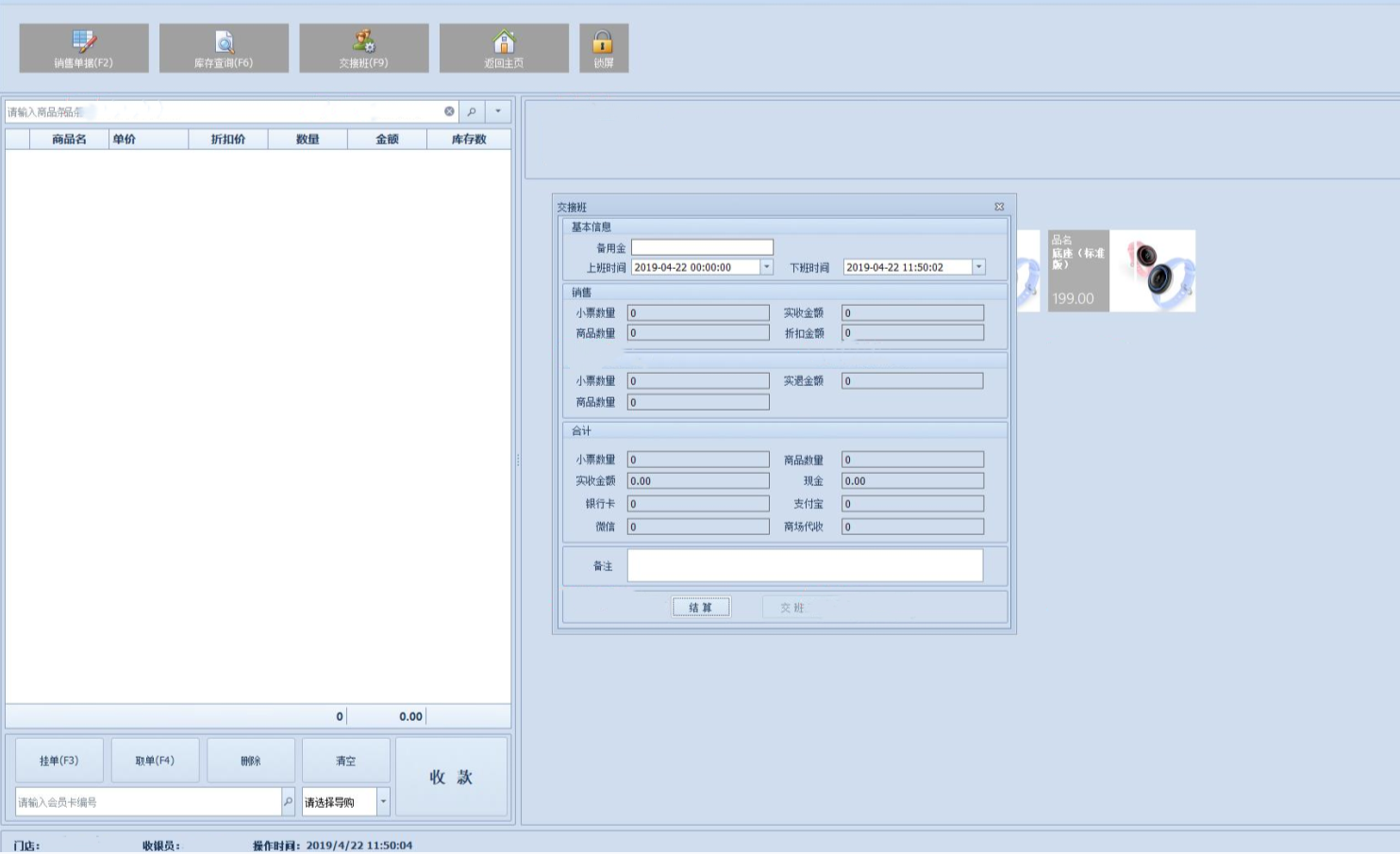Open the 上班时间 date dropdown arrow
This screenshot has width=1400, height=854.
tap(767, 267)
